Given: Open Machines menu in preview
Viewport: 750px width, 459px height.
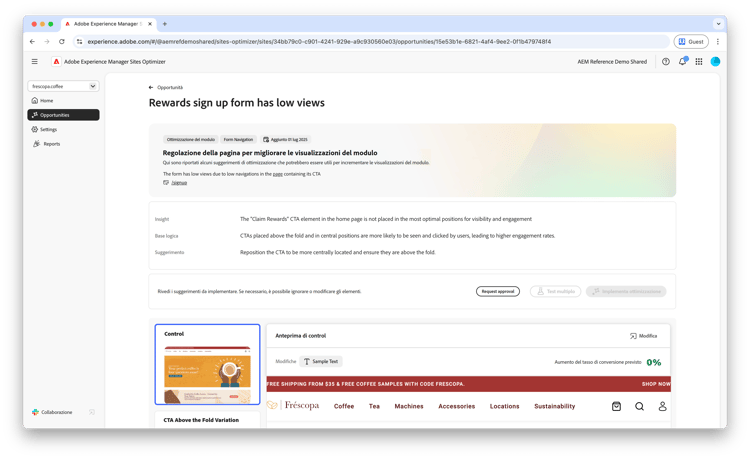Looking at the screenshot, I should coord(409,406).
